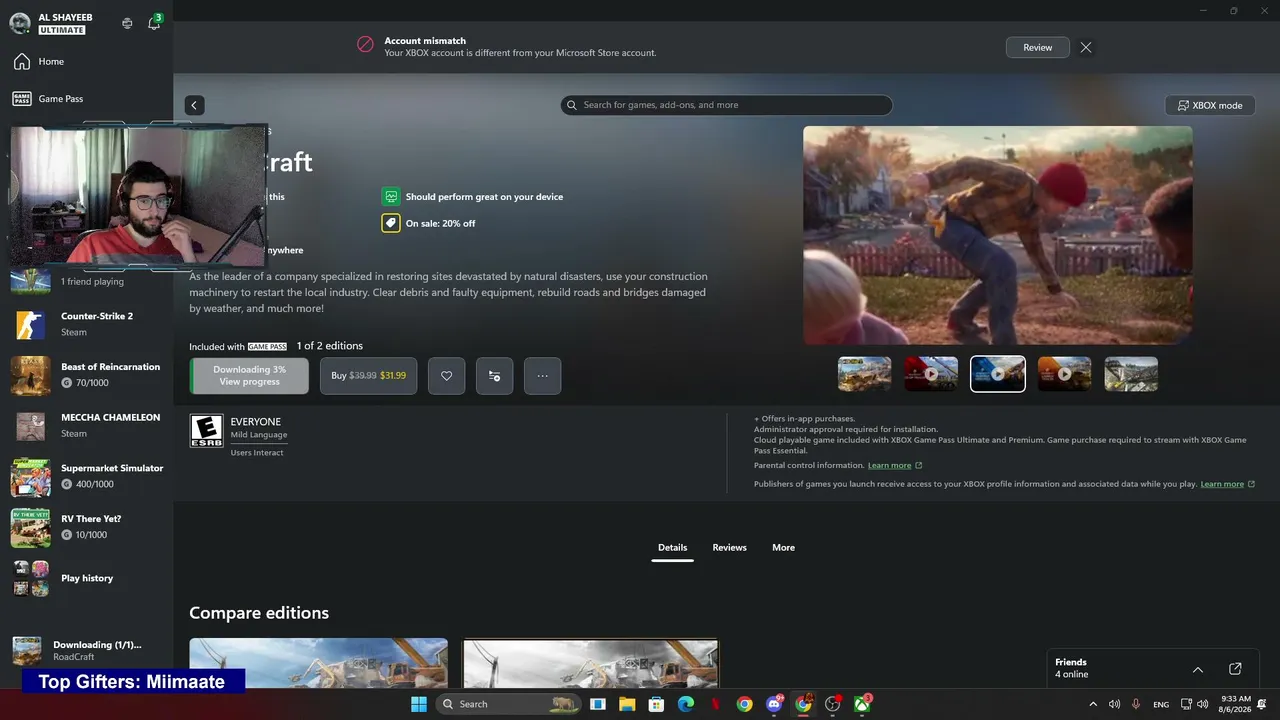Dismiss the Account mismatch banner
This screenshot has height=720, width=1280.
click(x=1086, y=47)
